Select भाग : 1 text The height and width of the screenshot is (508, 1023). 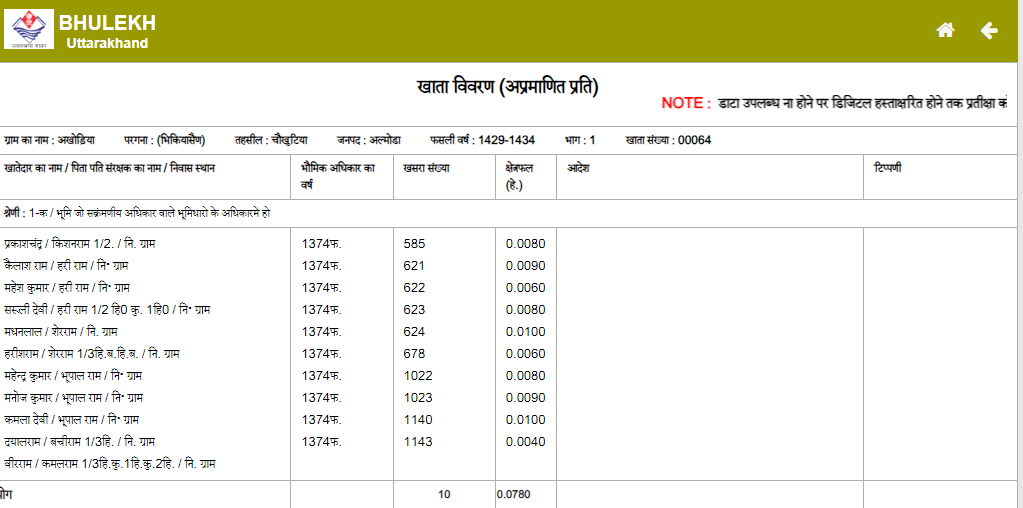(580, 140)
